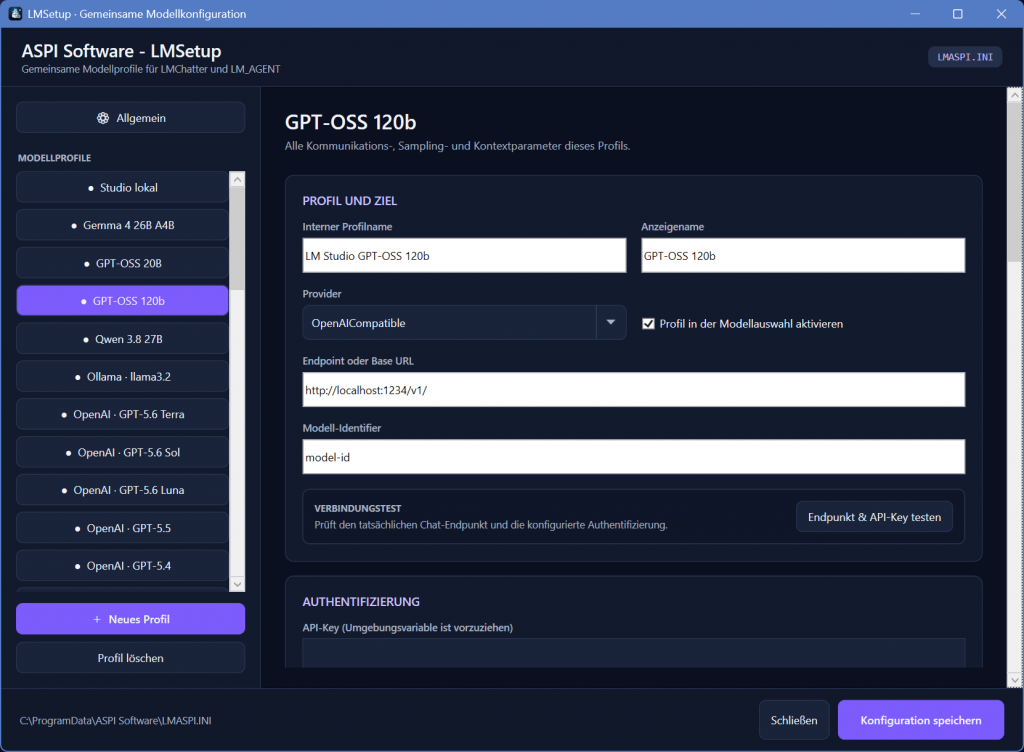
Task: Select the OpenAI · GPT-5.6 Luna profile
Action: click(122, 490)
